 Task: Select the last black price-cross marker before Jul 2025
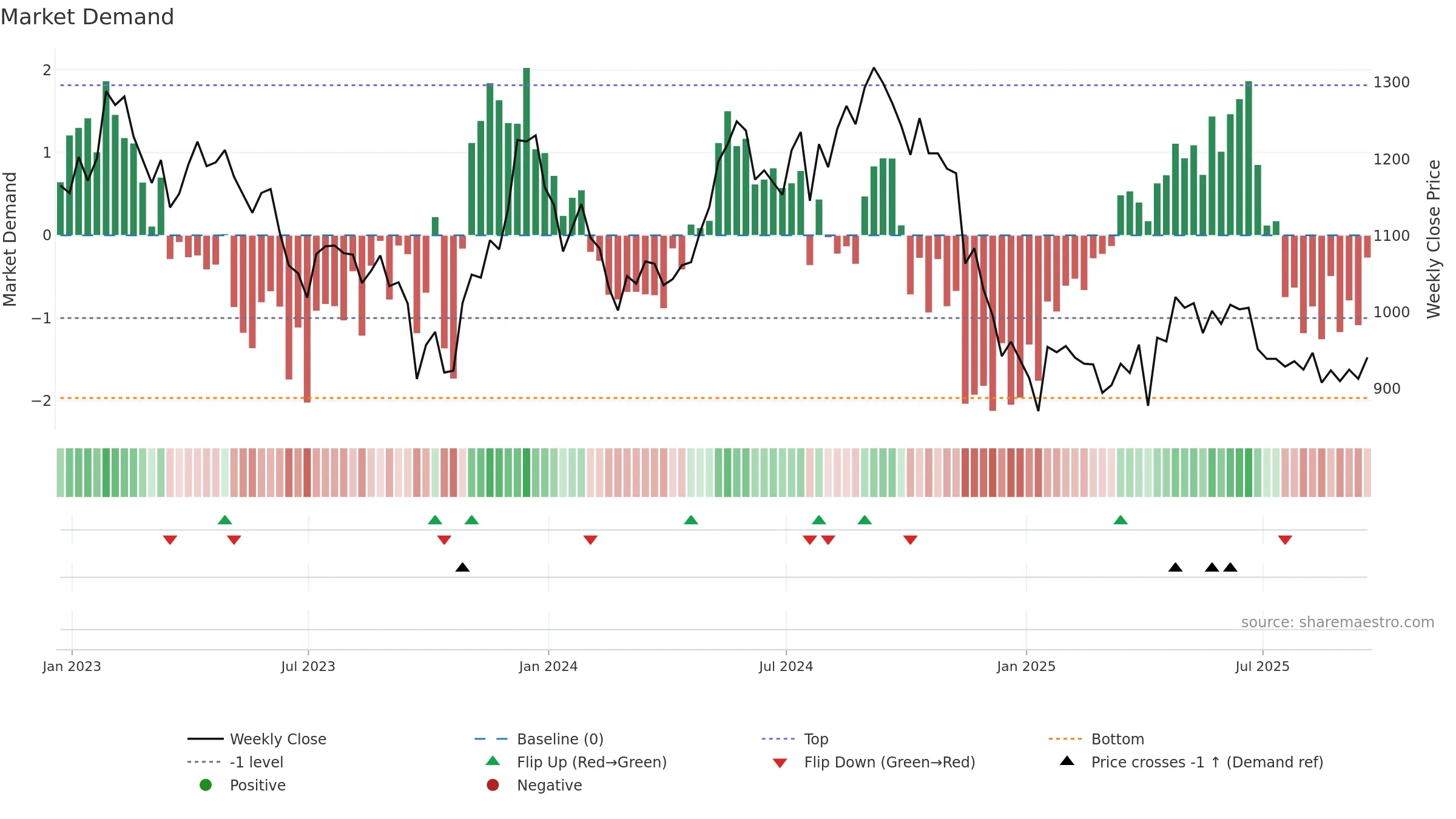[x=1230, y=567]
